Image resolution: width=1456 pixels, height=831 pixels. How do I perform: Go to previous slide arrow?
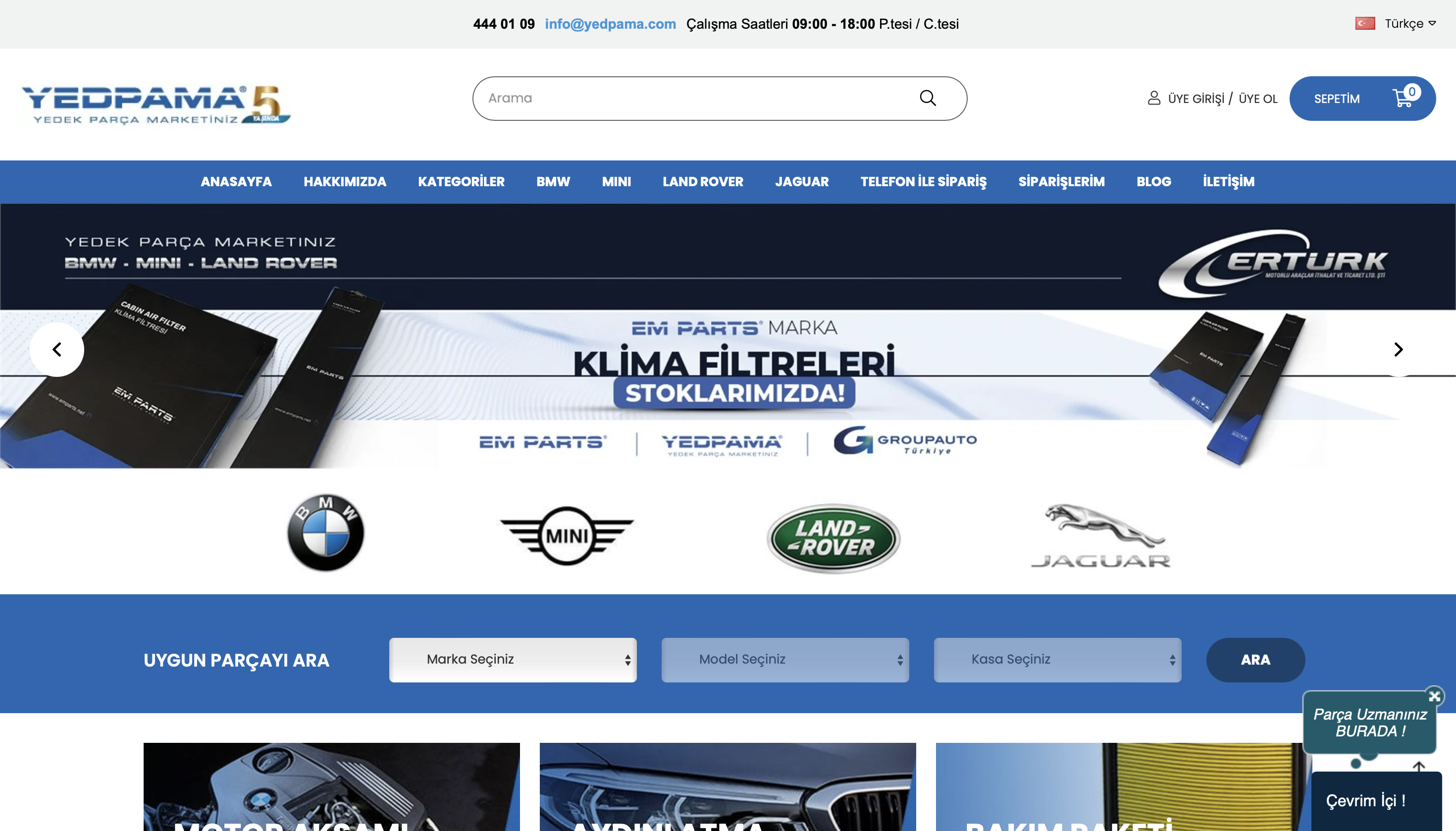(x=57, y=349)
